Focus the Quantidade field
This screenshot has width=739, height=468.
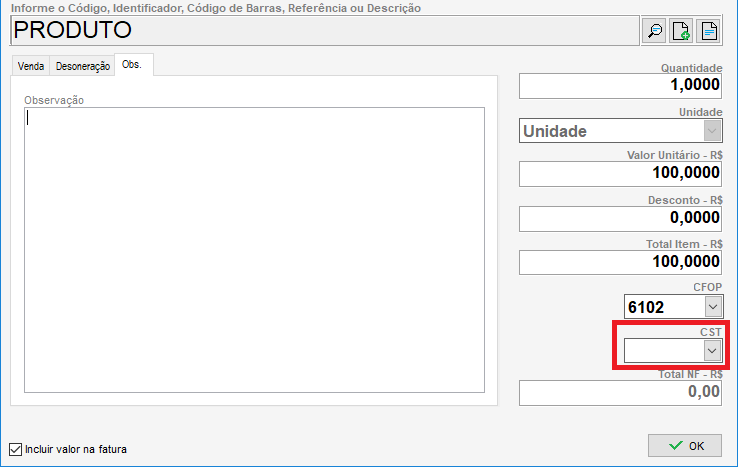pyautogui.click(x=620, y=87)
